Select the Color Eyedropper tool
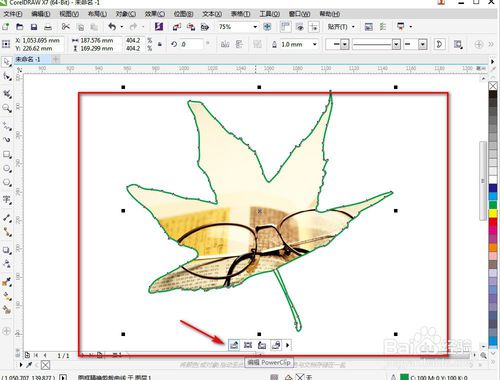The width and height of the screenshot is (500, 380). pyautogui.click(x=6, y=282)
